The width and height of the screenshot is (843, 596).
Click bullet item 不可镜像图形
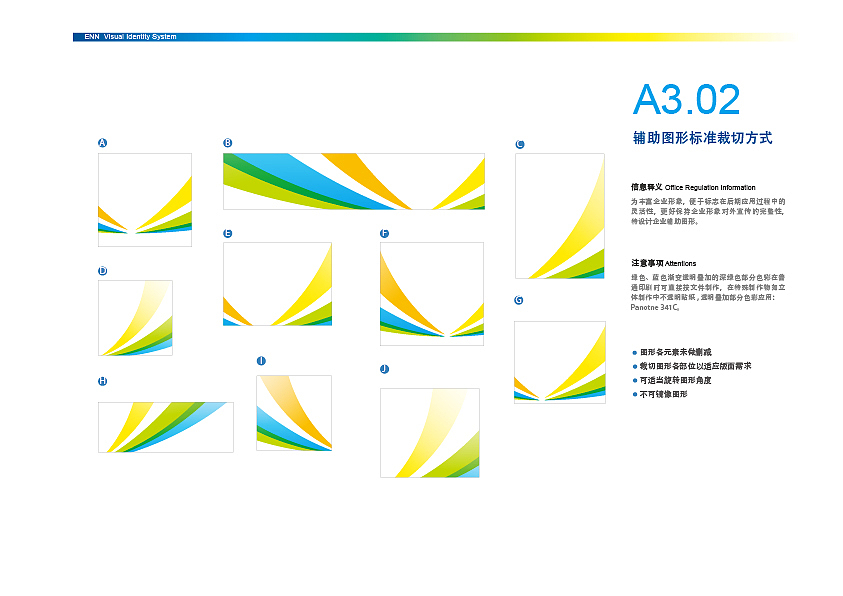point(663,394)
